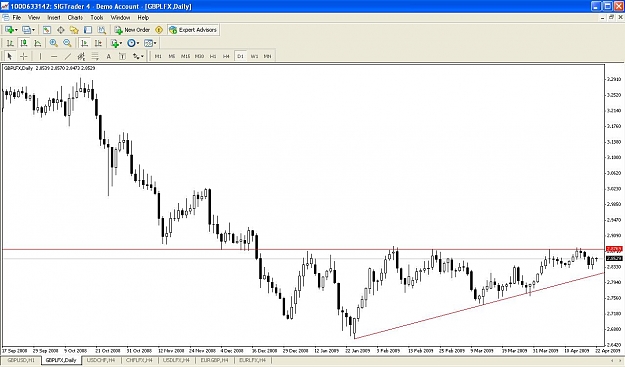This screenshot has width=625, height=367.
Task: Open the Window menu
Action: [x=120, y=18]
